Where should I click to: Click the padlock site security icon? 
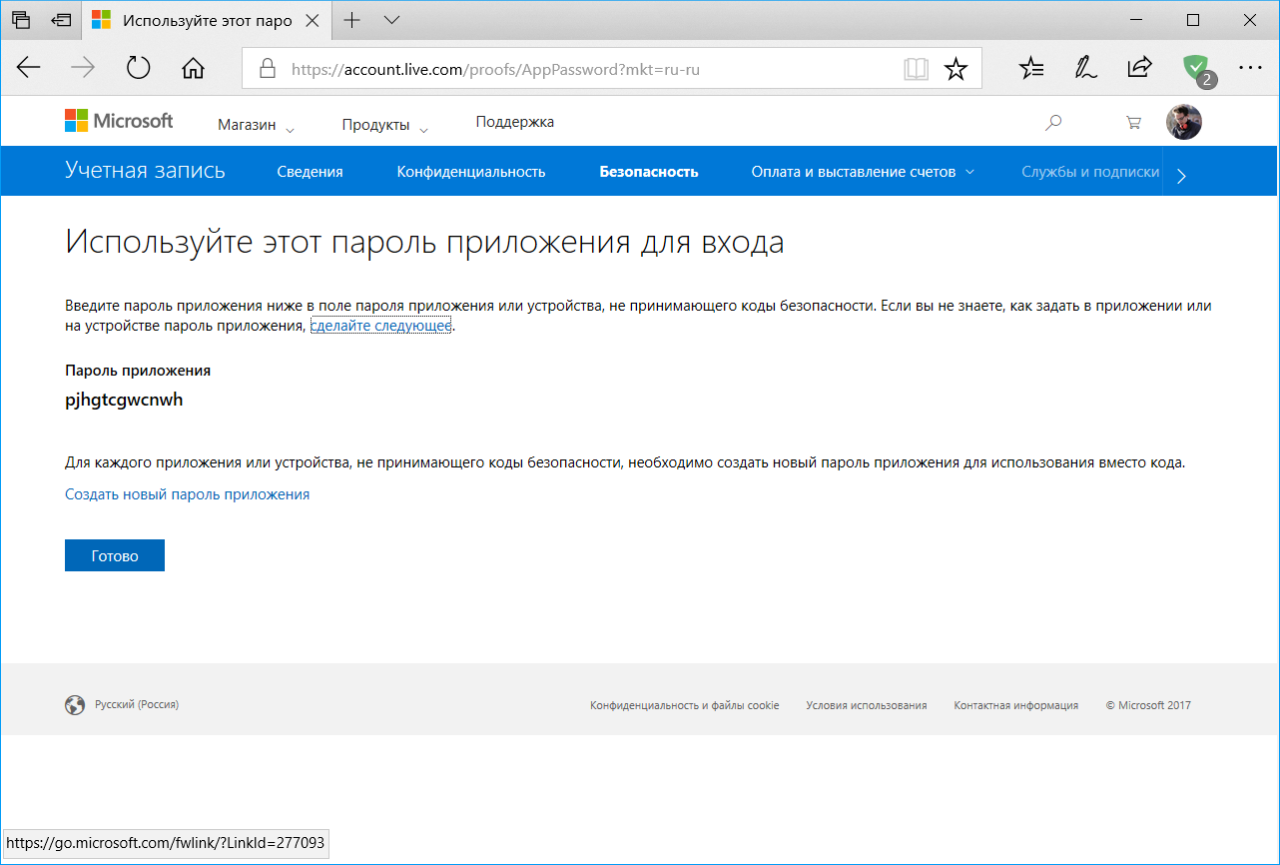coord(266,69)
